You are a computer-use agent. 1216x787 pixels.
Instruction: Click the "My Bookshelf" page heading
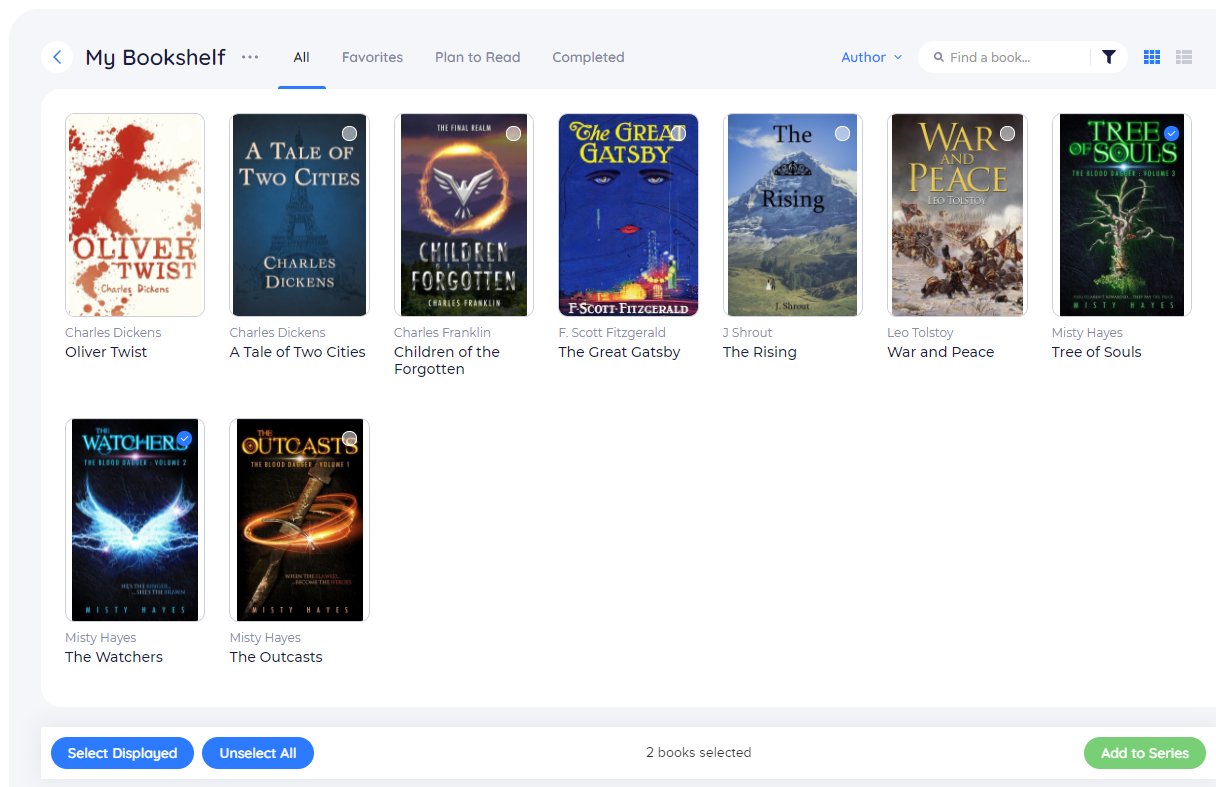pos(155,57)
